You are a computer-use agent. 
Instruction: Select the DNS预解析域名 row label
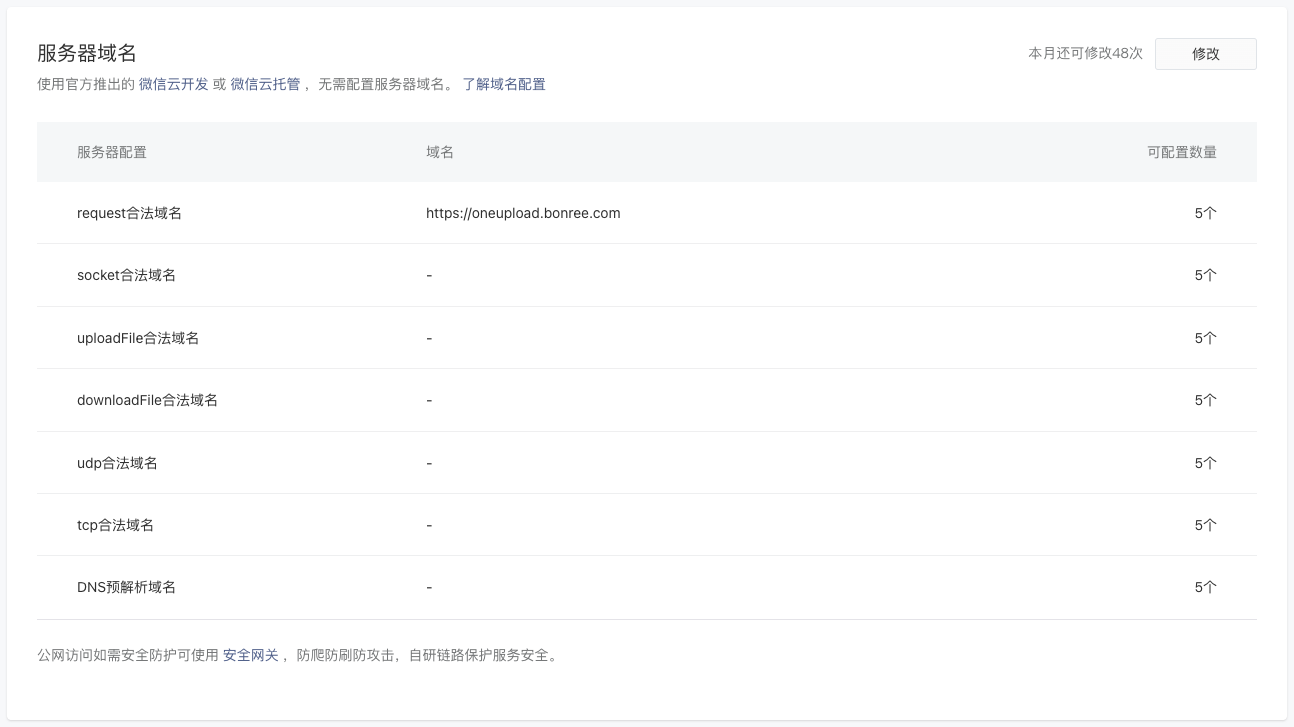[126, 587]
